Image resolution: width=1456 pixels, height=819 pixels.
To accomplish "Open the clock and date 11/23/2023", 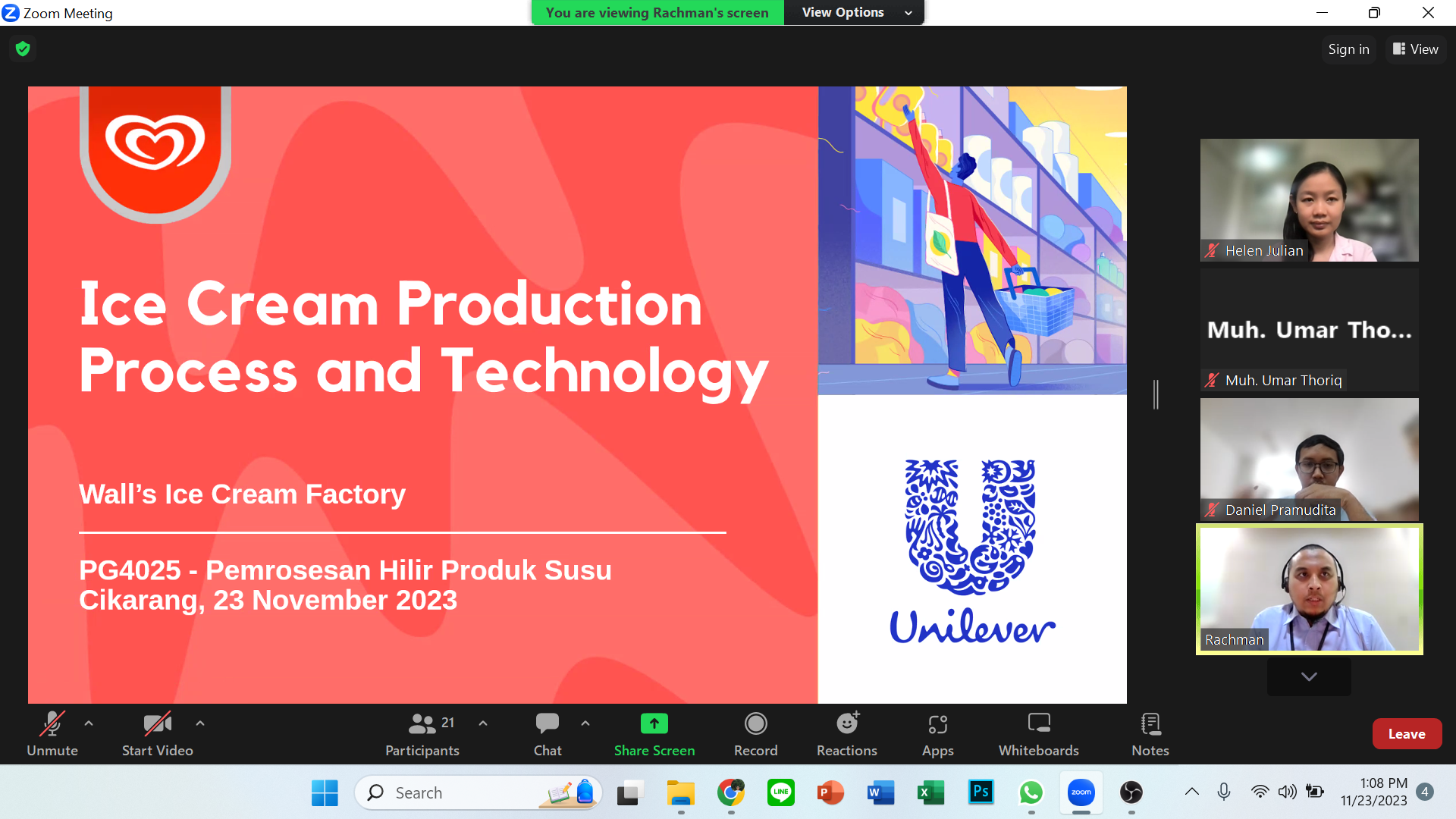I will click(1373, 792).
